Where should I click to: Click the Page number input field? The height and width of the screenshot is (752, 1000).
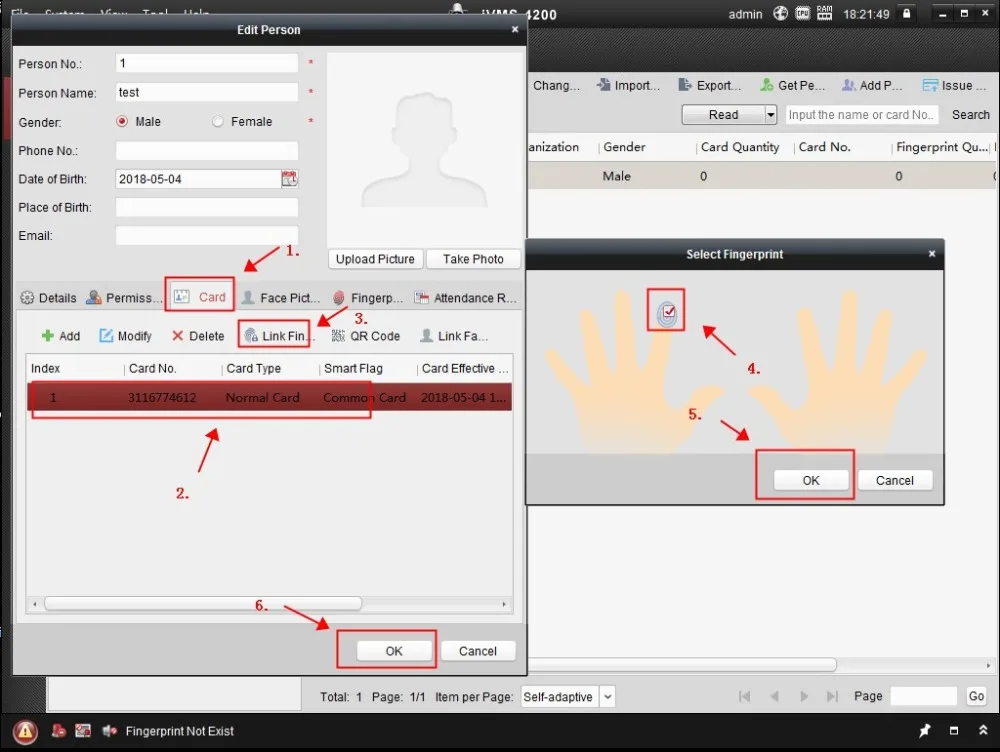[x=923, y=696]
